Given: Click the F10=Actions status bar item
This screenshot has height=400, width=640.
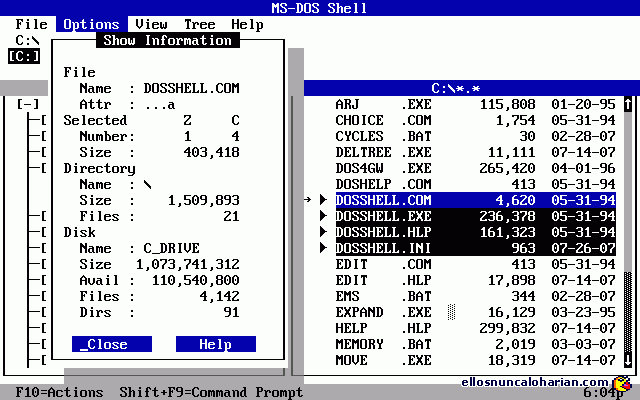Looking at the screenshot, I should (x=60, y=392).
